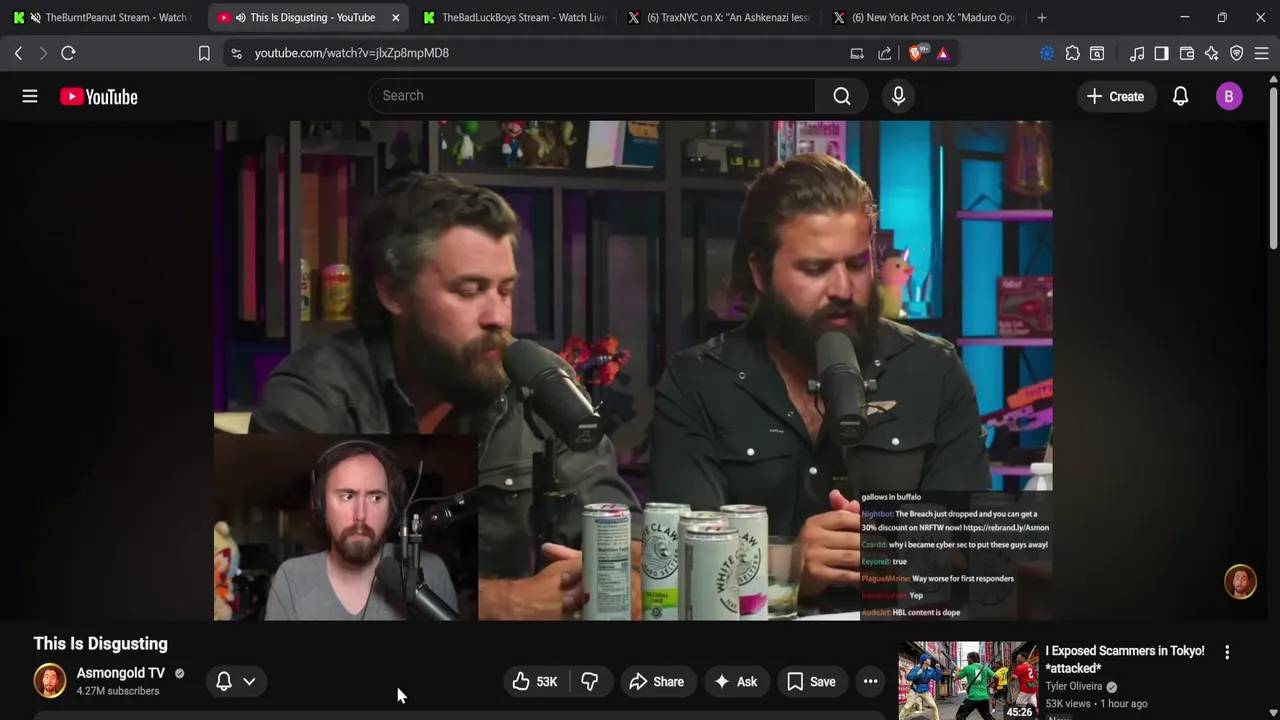Like the video with thumbs up
This screenshot has height=720, width=1280.
535,682
